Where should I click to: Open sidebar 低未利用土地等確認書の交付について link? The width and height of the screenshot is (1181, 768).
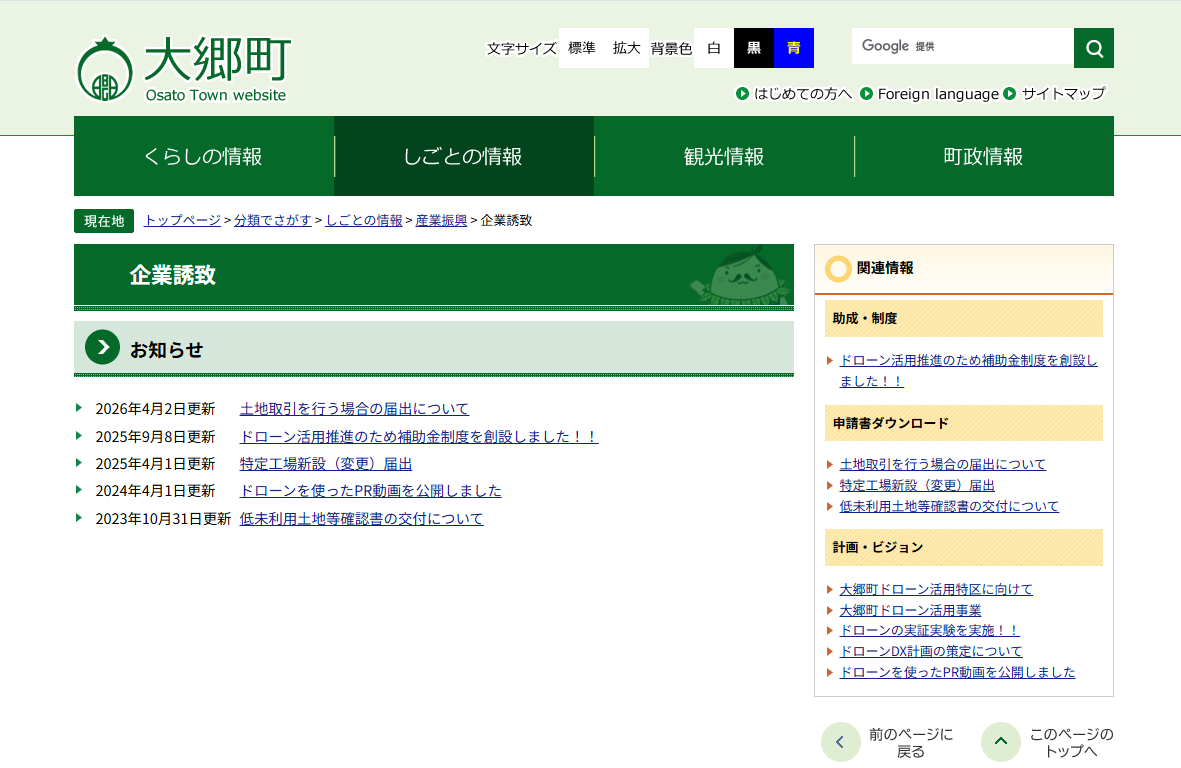point(949,507)
